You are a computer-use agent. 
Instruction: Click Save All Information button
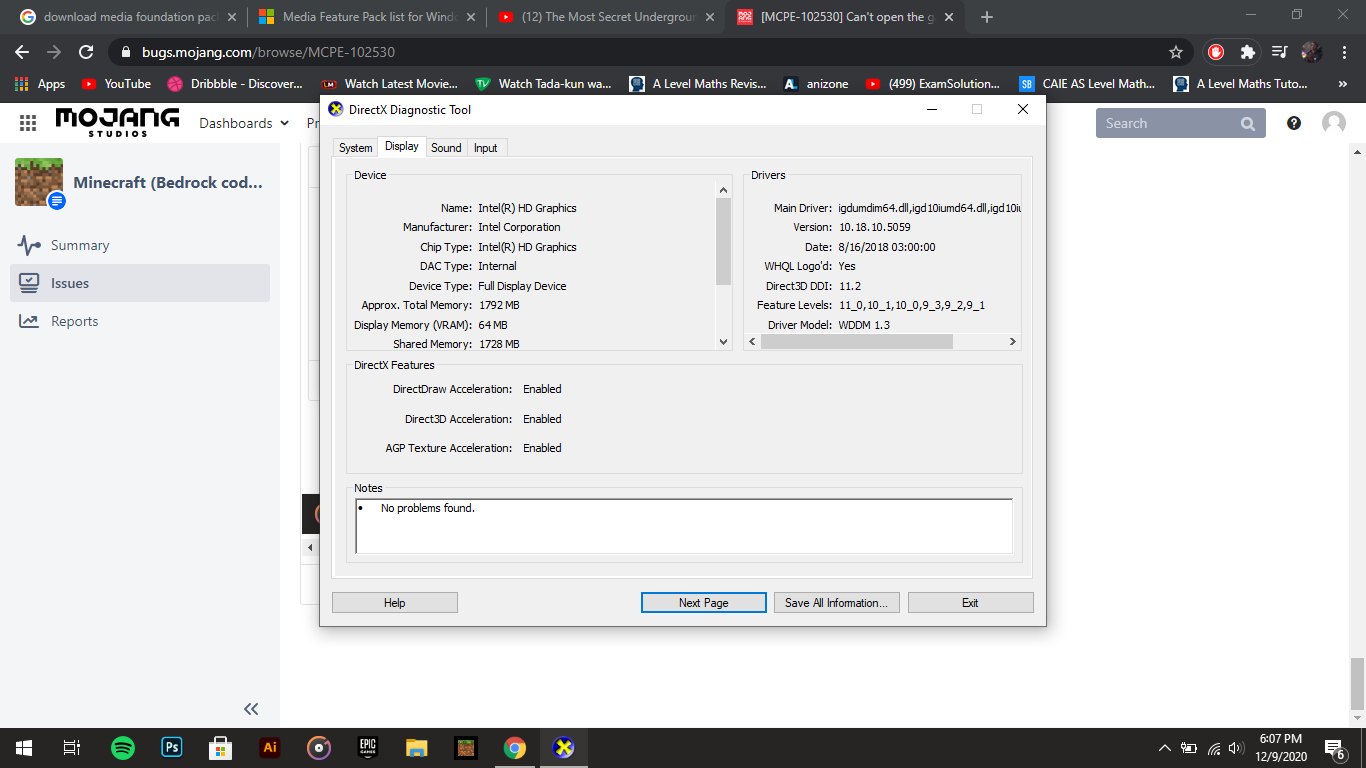(837, 603)
